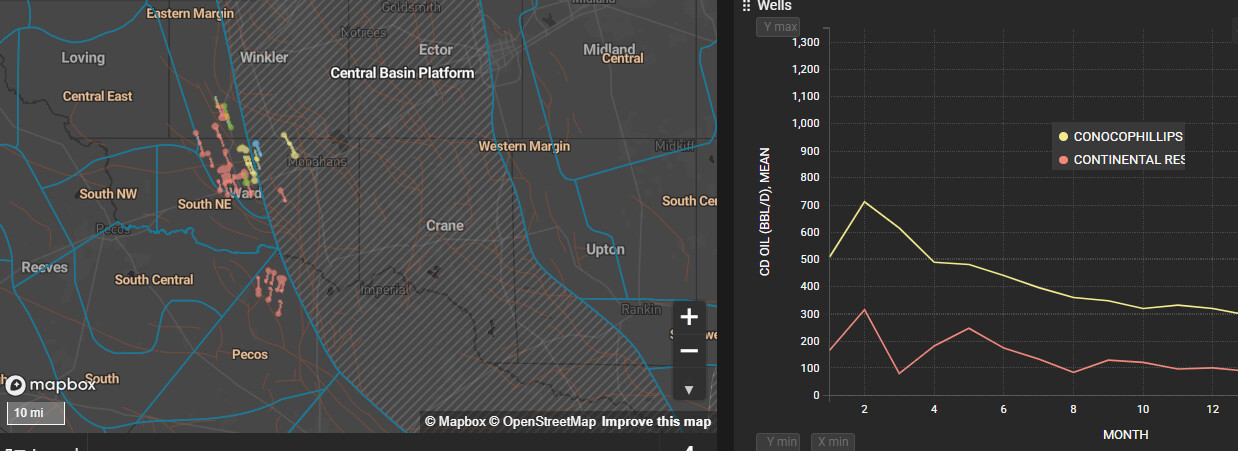Click the red Continental Resources legend dot
The width and height of the screenshot is (1238, 451).
(1062, 160)
